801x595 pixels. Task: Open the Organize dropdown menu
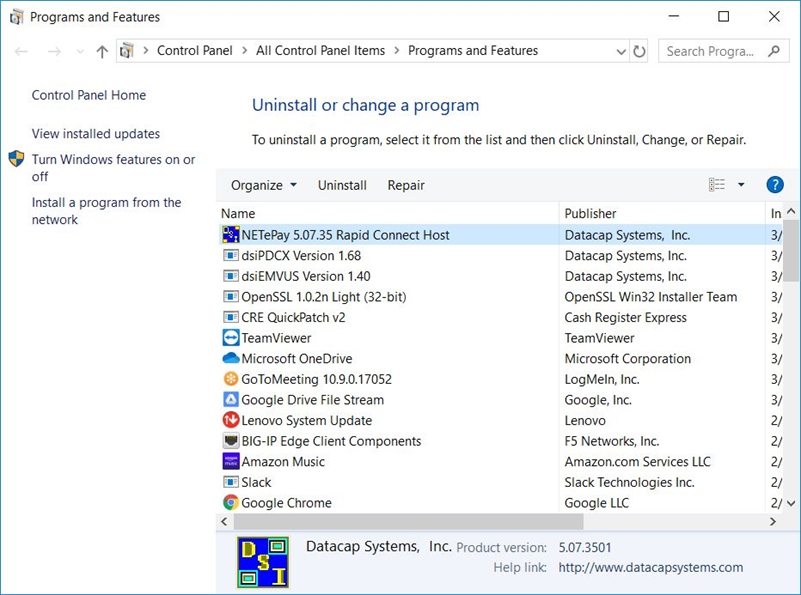(264, 185)
